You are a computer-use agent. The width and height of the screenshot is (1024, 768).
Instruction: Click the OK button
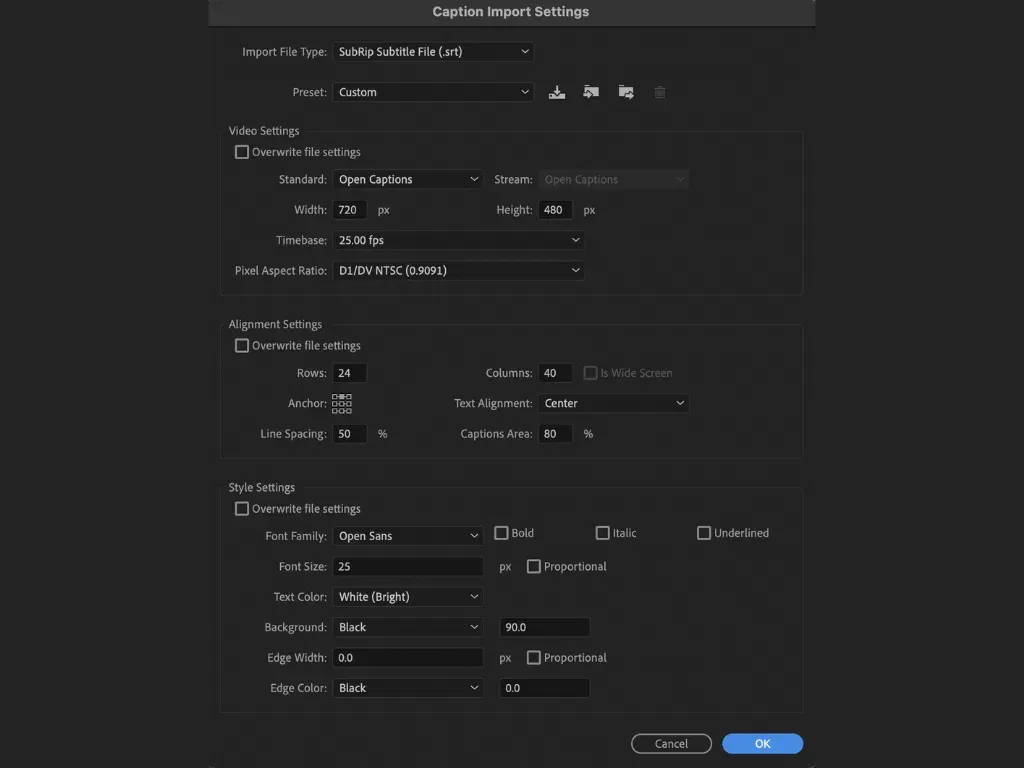762,743
